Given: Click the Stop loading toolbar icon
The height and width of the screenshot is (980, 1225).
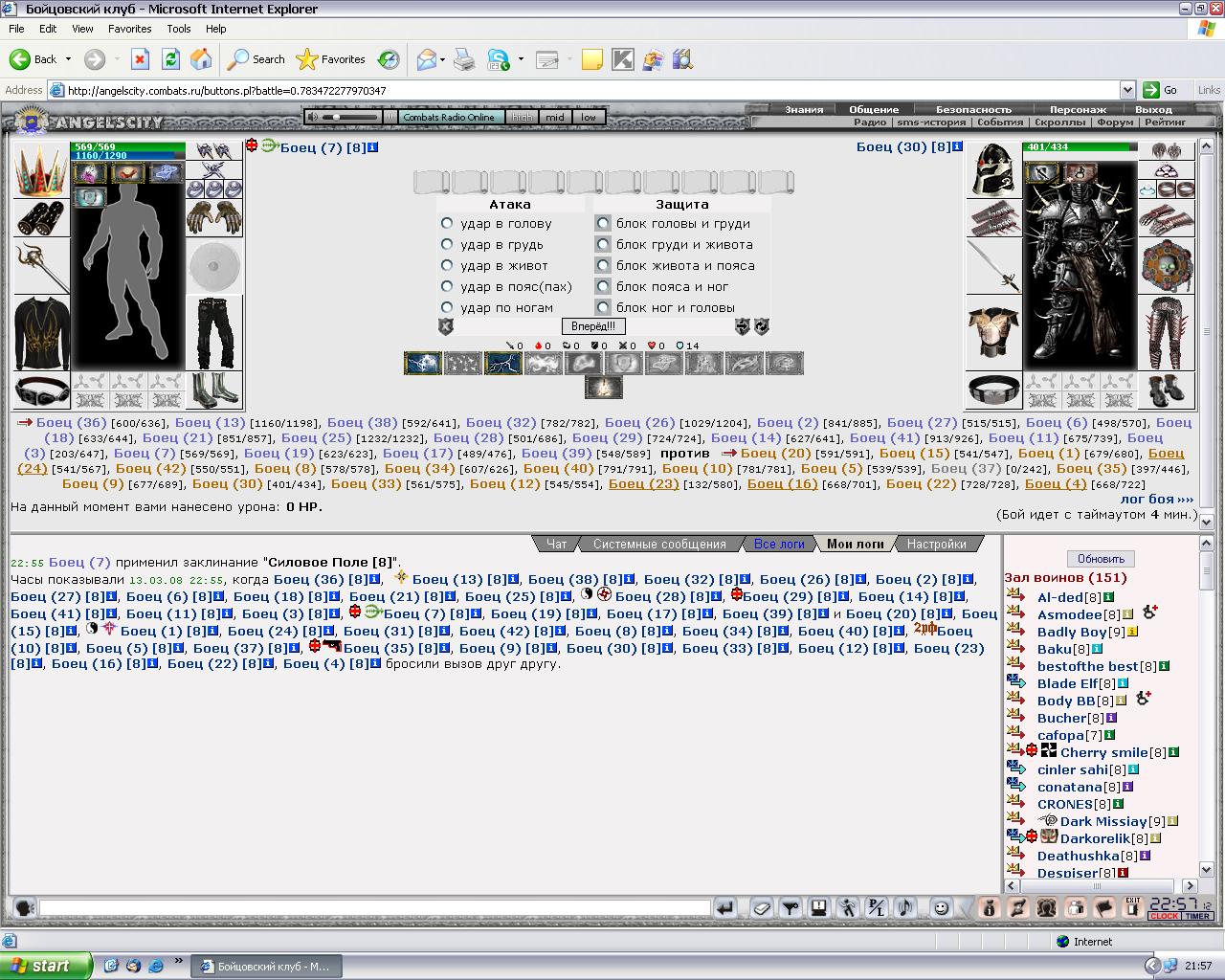Looking at the screenshot, I should (x=140, y=59).
